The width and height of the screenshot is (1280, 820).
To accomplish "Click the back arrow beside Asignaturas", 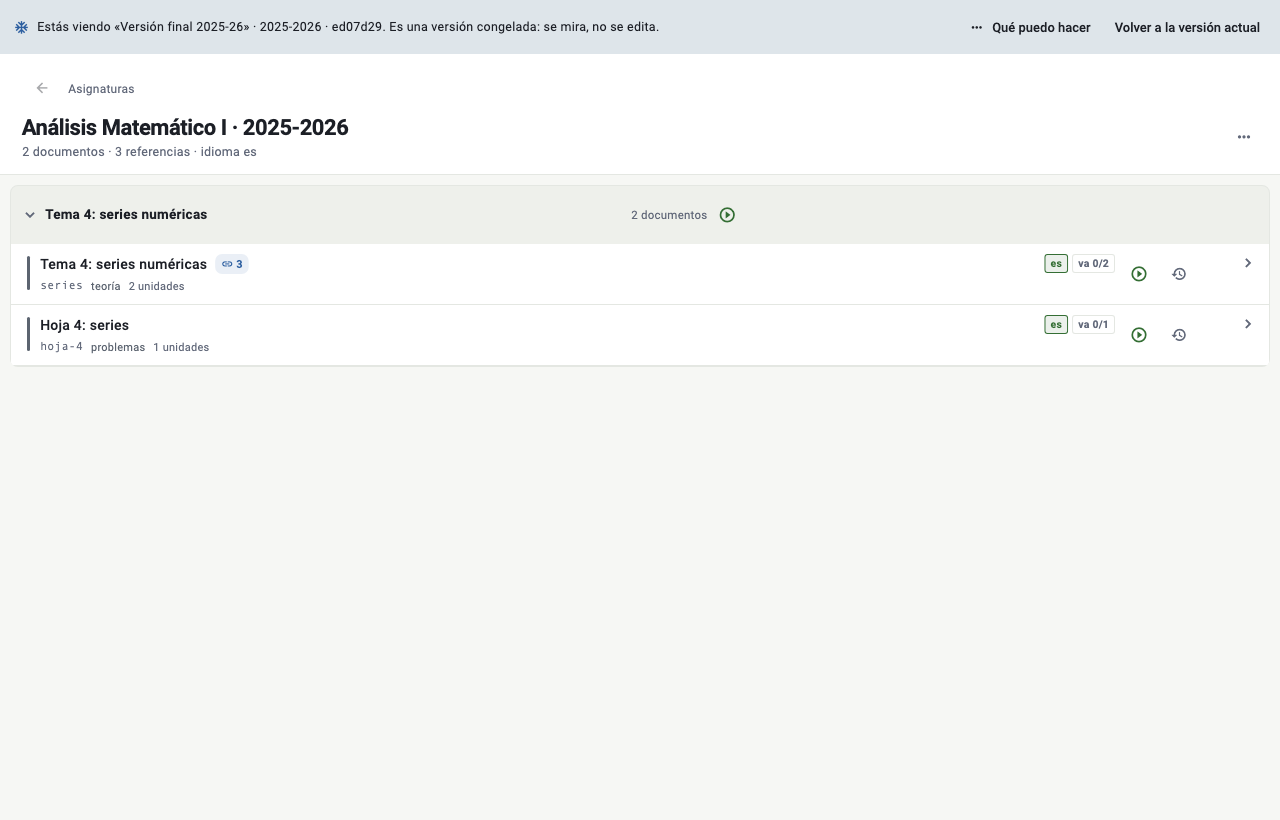I will [42, 88].
